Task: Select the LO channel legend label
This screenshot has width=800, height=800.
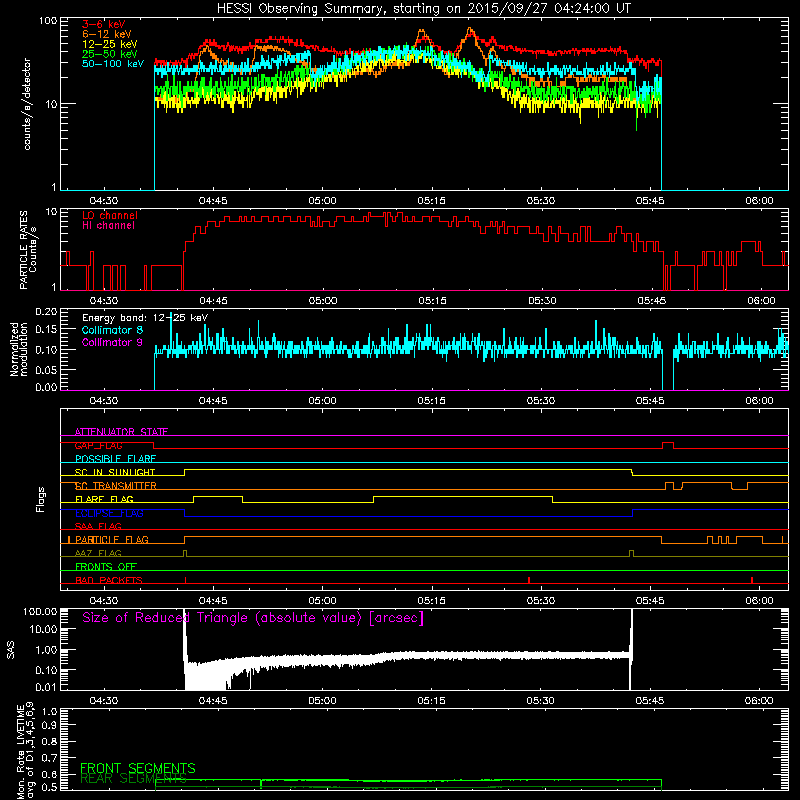Action: pyautogui.click(x=110, y=215)
